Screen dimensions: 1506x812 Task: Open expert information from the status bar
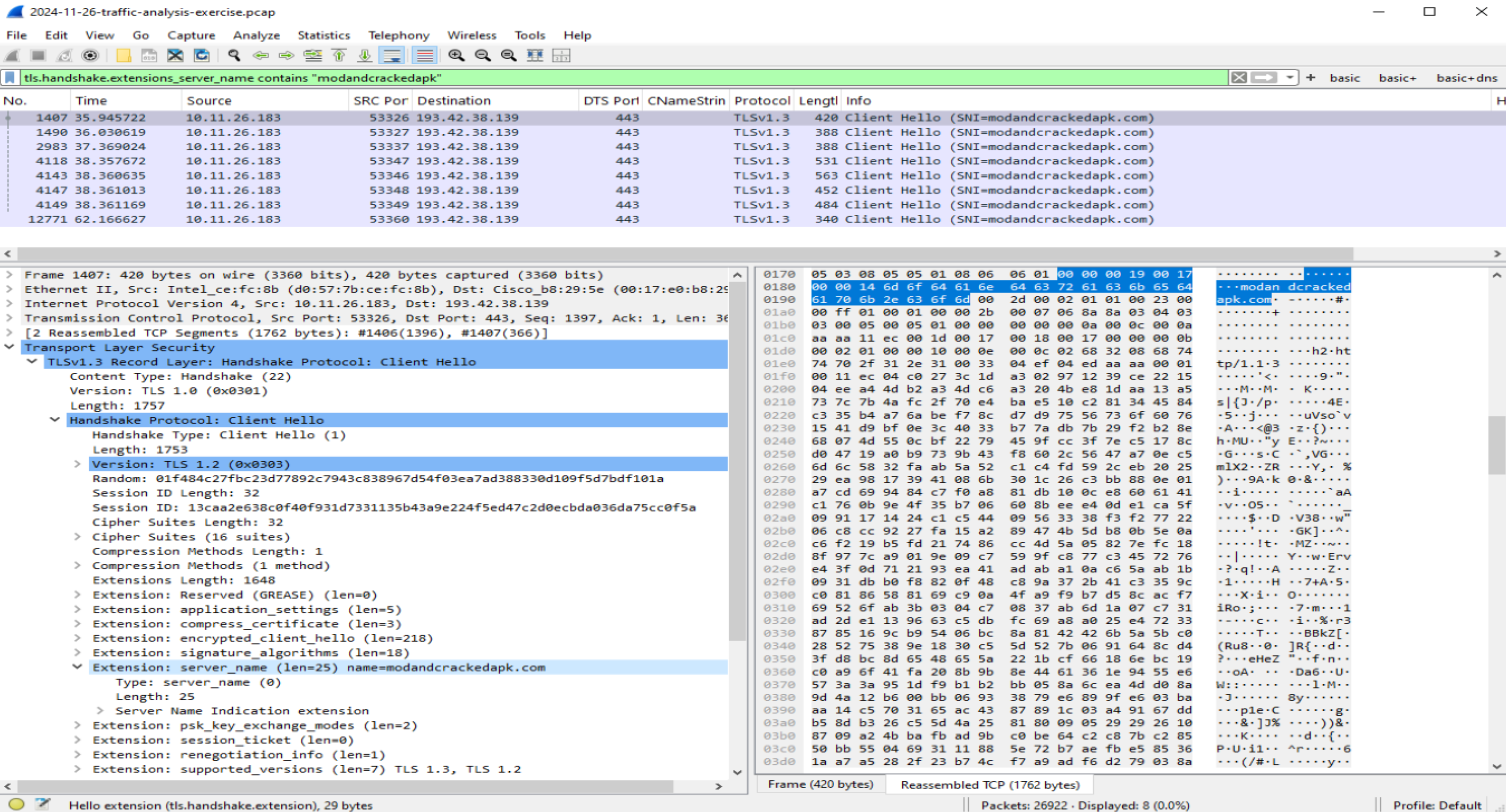click(x=18, y=804)
